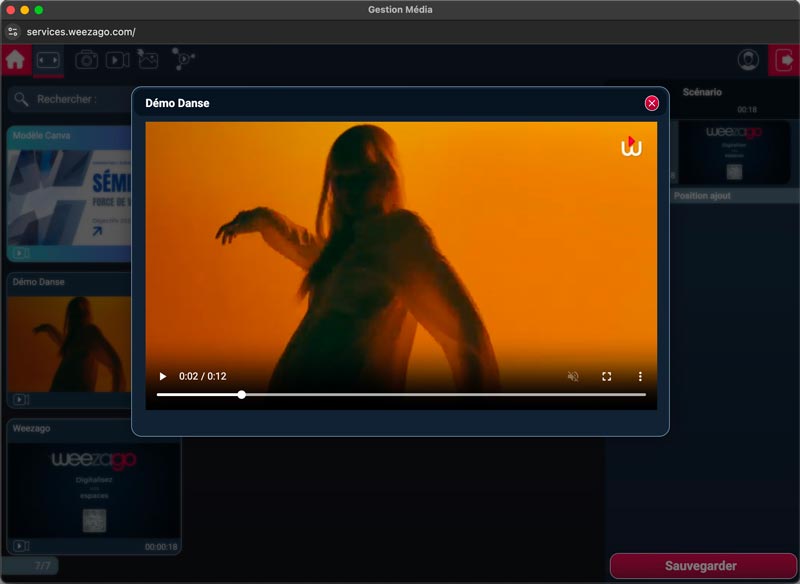Screen dimensions: 800x584
Task: Click the Weezago card title label
Action: pos(31,428)
